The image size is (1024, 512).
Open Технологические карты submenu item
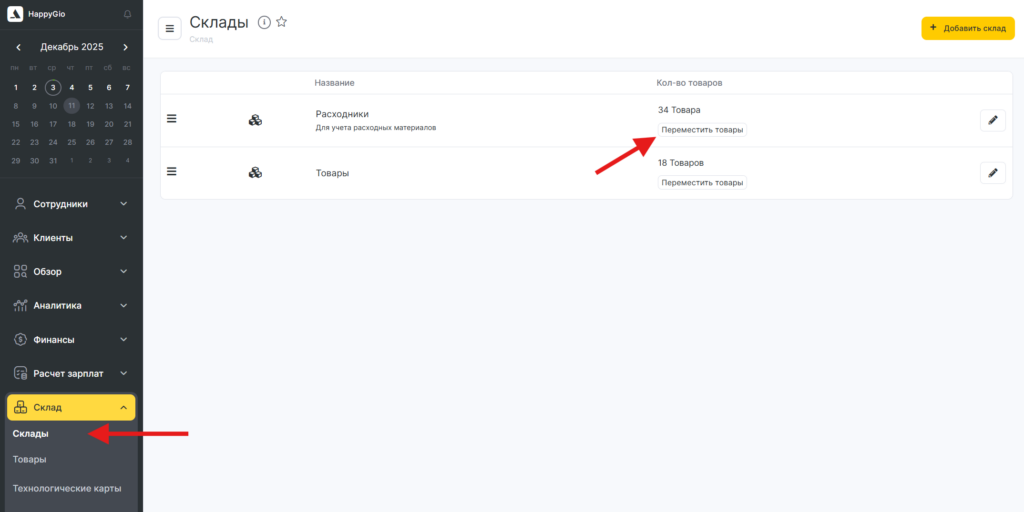pyautogui.click(x=67, y=488)
